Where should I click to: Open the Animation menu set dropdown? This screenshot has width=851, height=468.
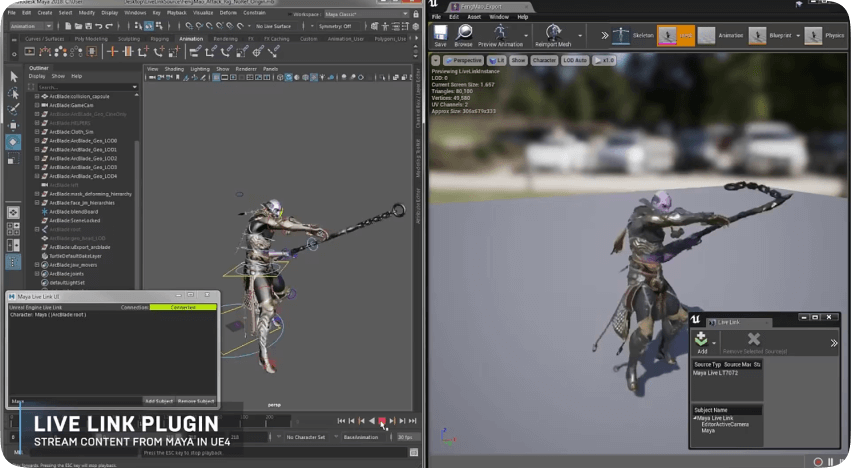[31, 26]
